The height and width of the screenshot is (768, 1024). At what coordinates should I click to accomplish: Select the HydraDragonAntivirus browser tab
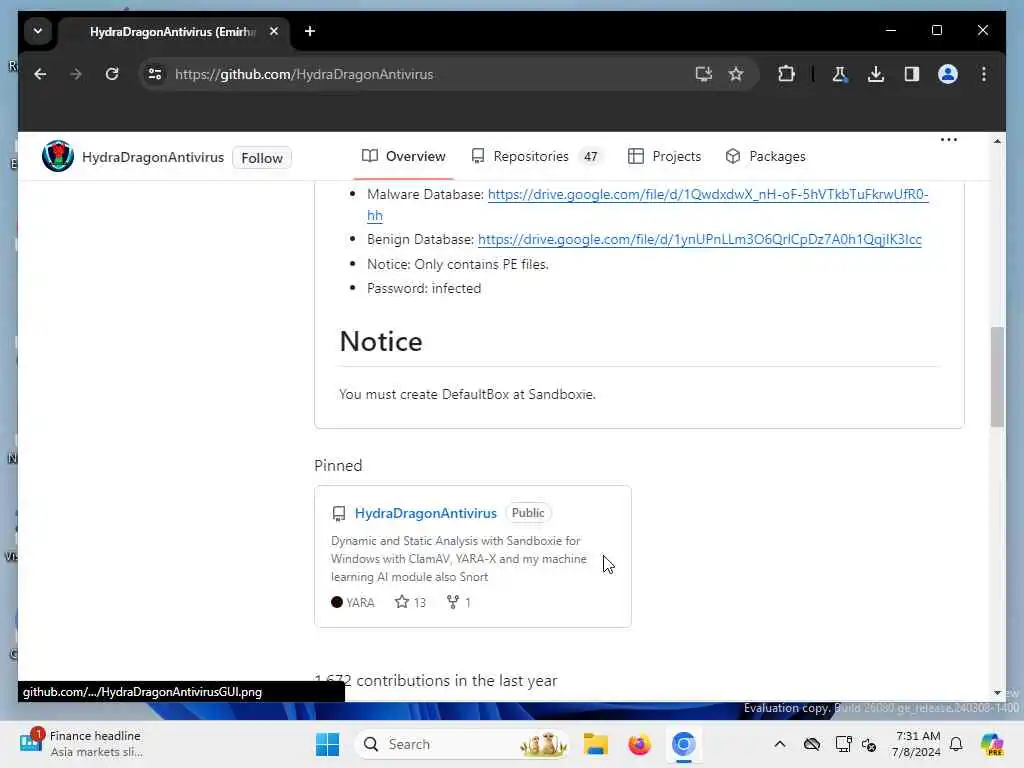[173, 31]
